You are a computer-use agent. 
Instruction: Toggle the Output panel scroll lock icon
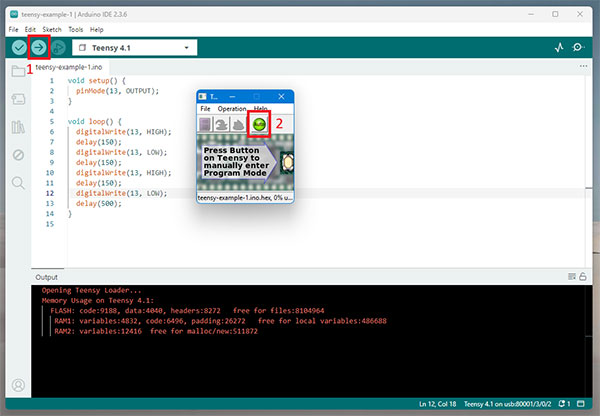(x=583, y=276)
